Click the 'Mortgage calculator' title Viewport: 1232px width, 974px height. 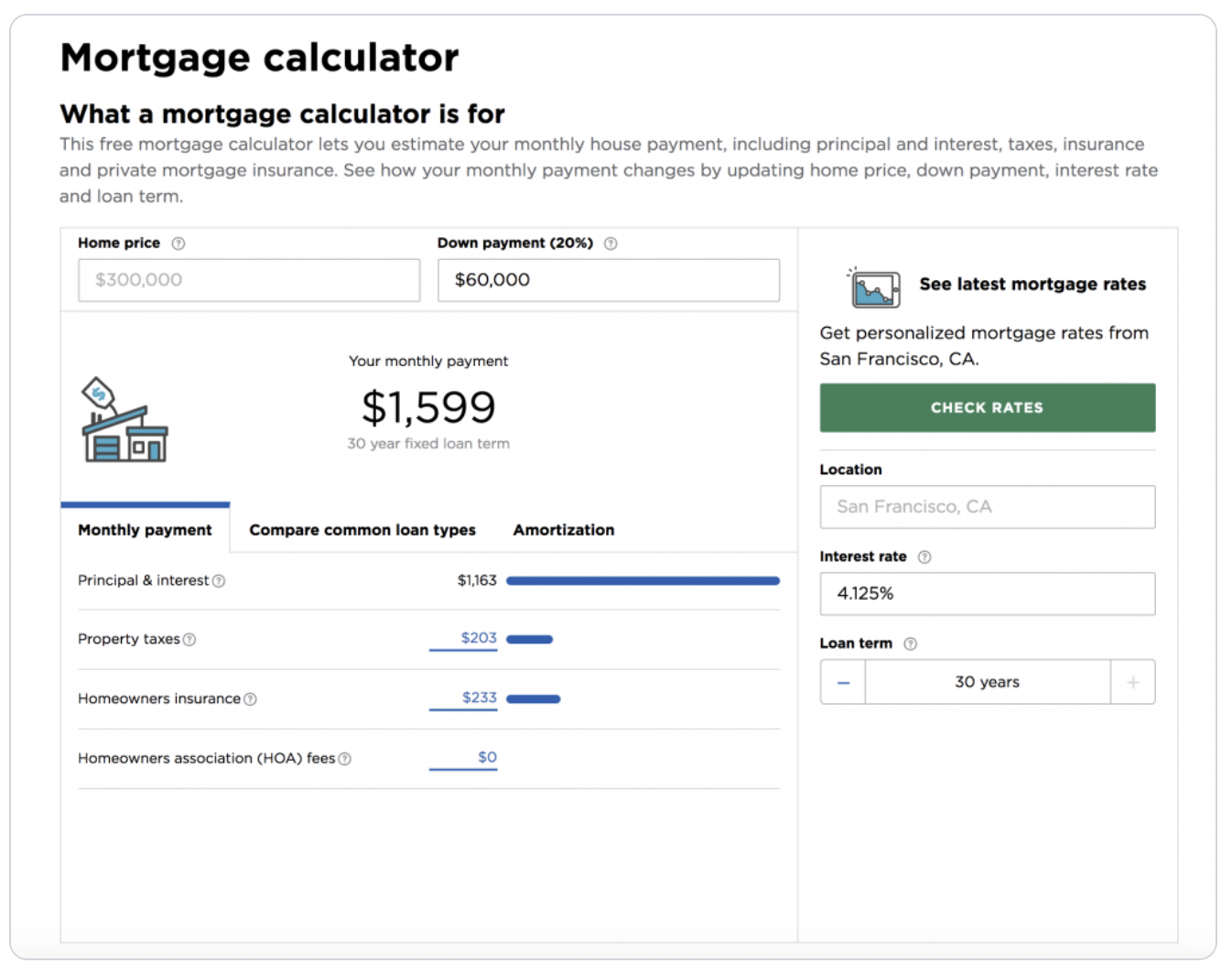tap(259, 58)
